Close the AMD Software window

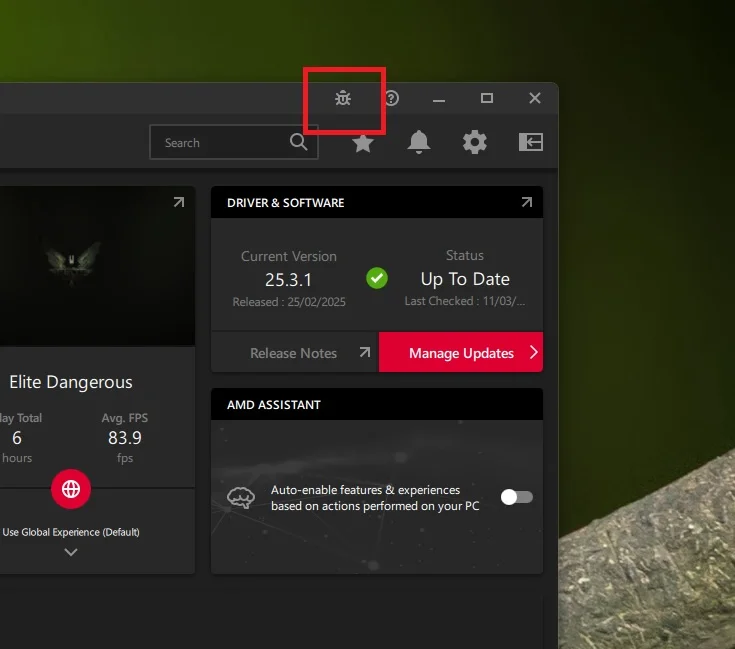(535, 98)
